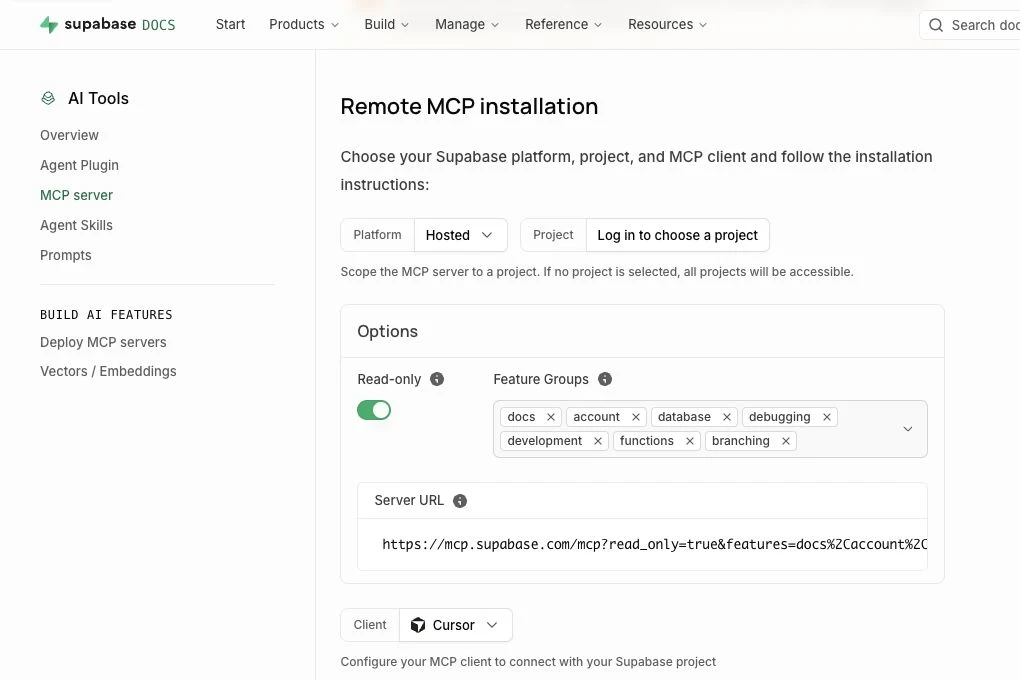Viewport: 1020px width, 680px height.
Task: Remove the account feature tag
Action: click(x=636, y=417)
